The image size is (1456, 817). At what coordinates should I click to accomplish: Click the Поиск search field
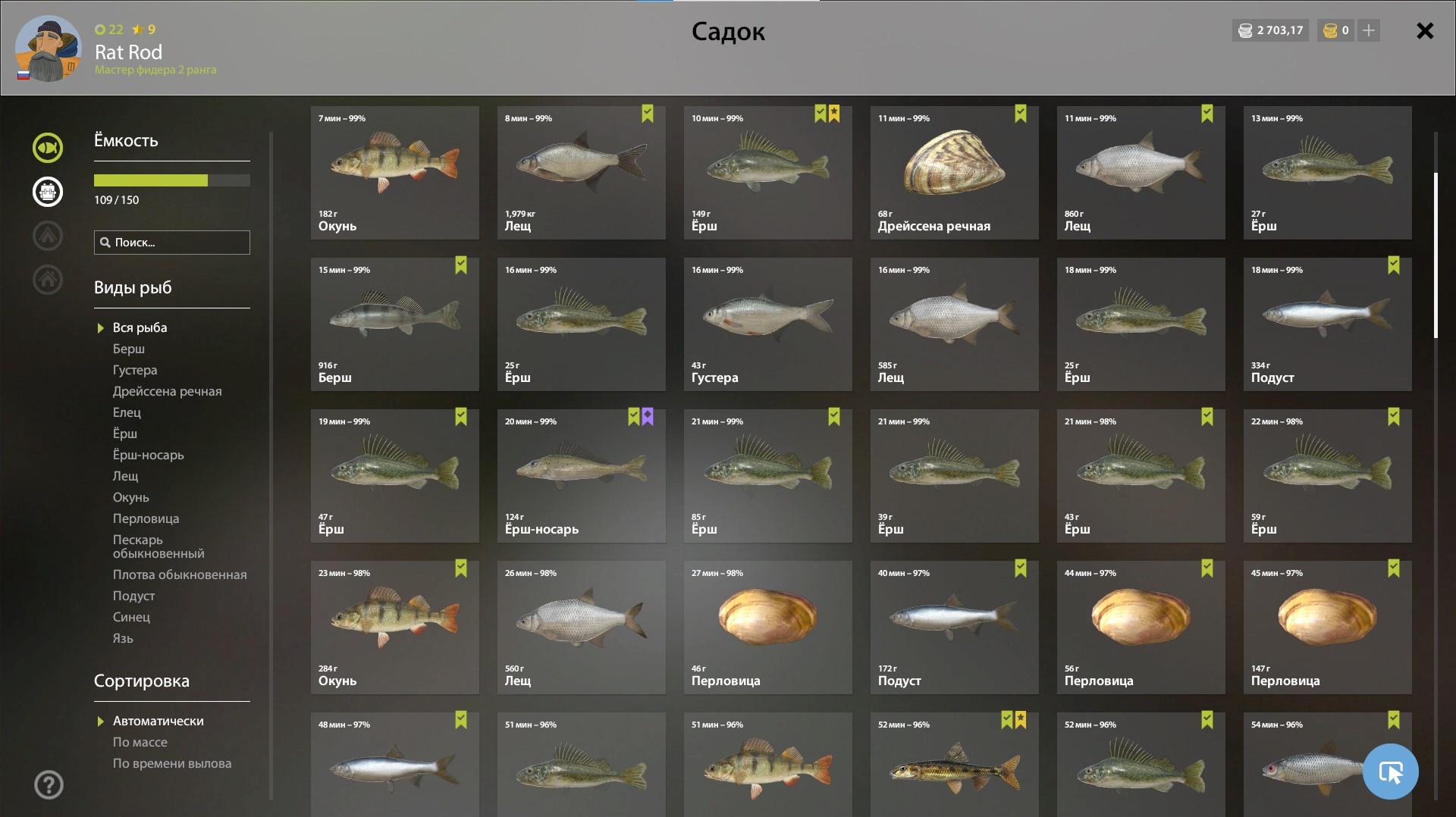point(172,243)
